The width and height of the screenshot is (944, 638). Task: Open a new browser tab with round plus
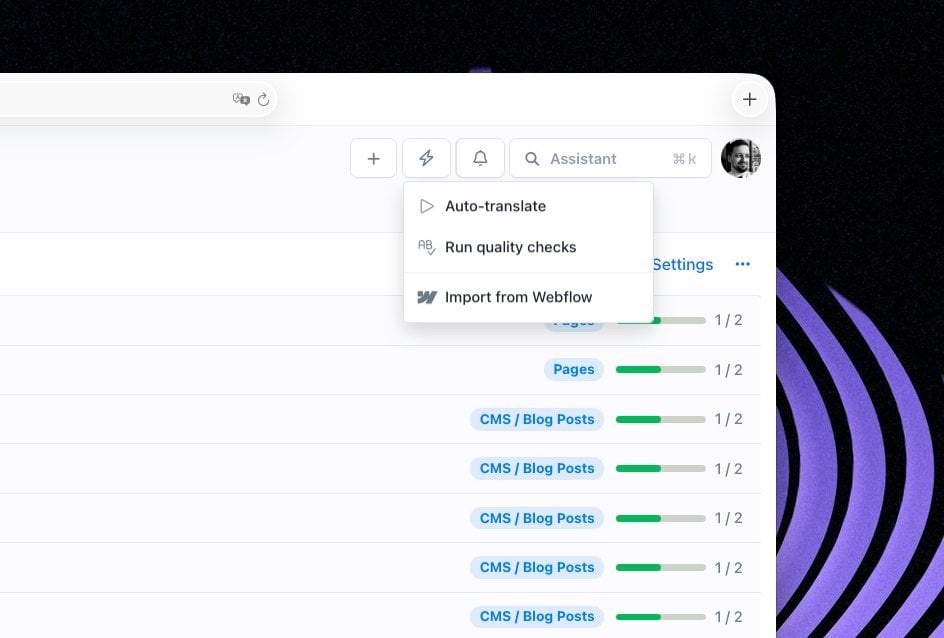click(x=749, y=99)
